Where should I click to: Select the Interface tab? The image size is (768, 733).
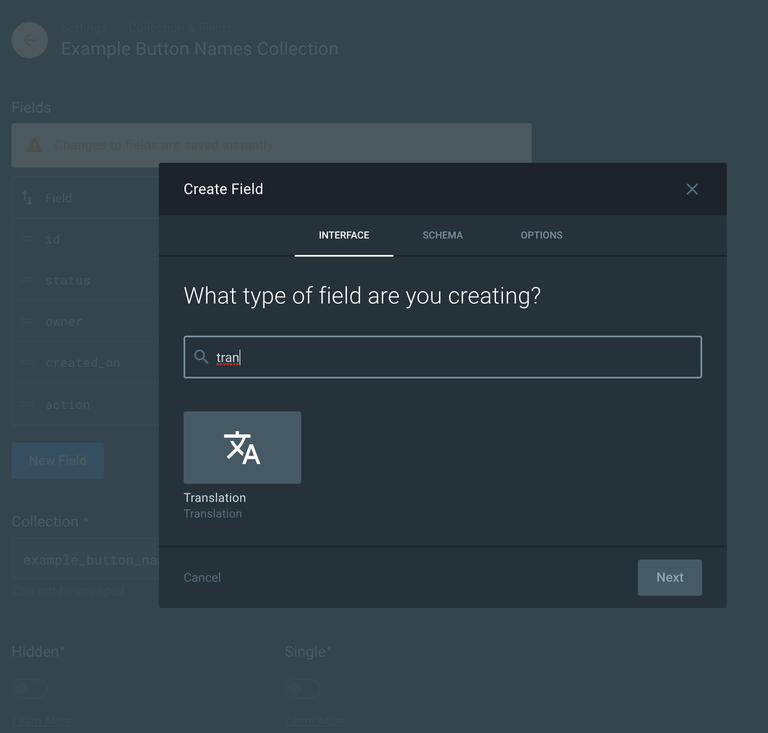coord(344,235)
